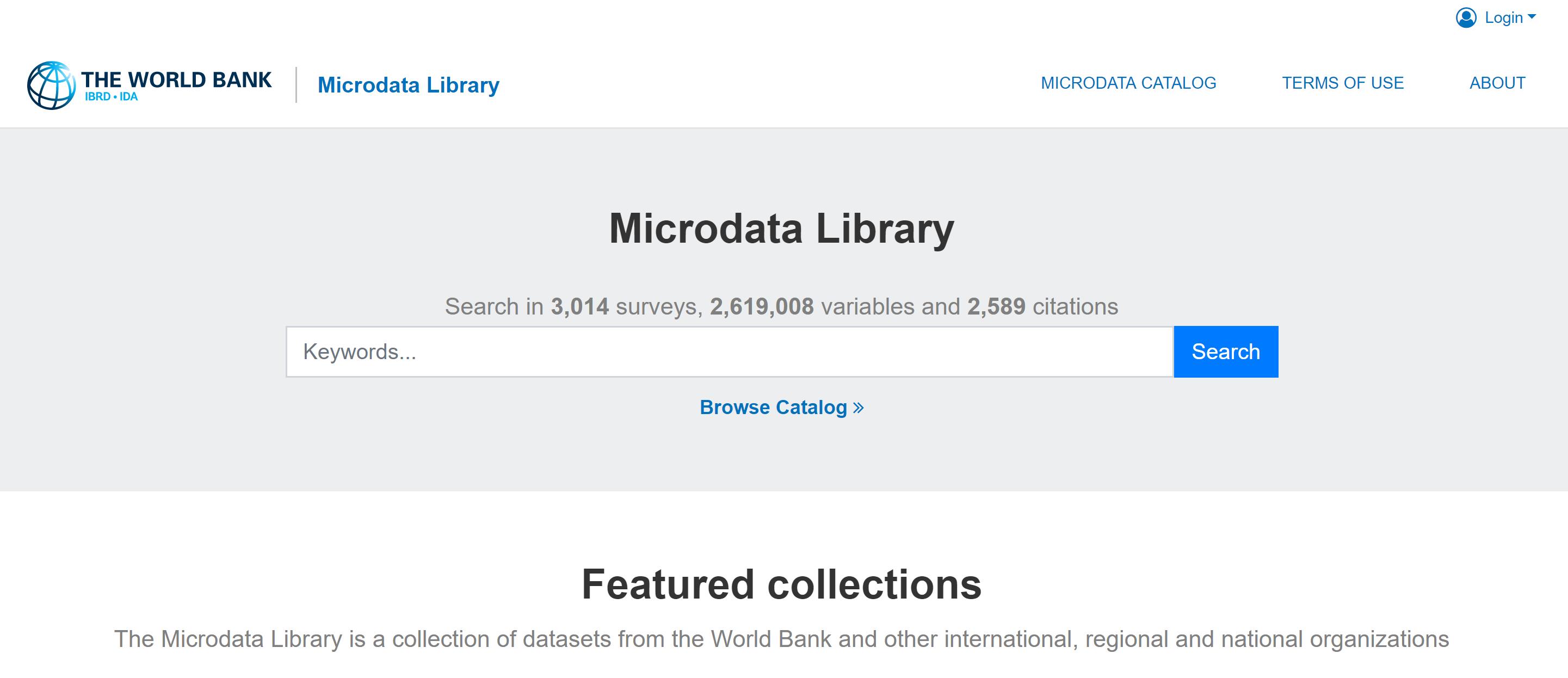Click the Microdata Library header link
Screen dimensions: 1568x678
click(408, 84)
